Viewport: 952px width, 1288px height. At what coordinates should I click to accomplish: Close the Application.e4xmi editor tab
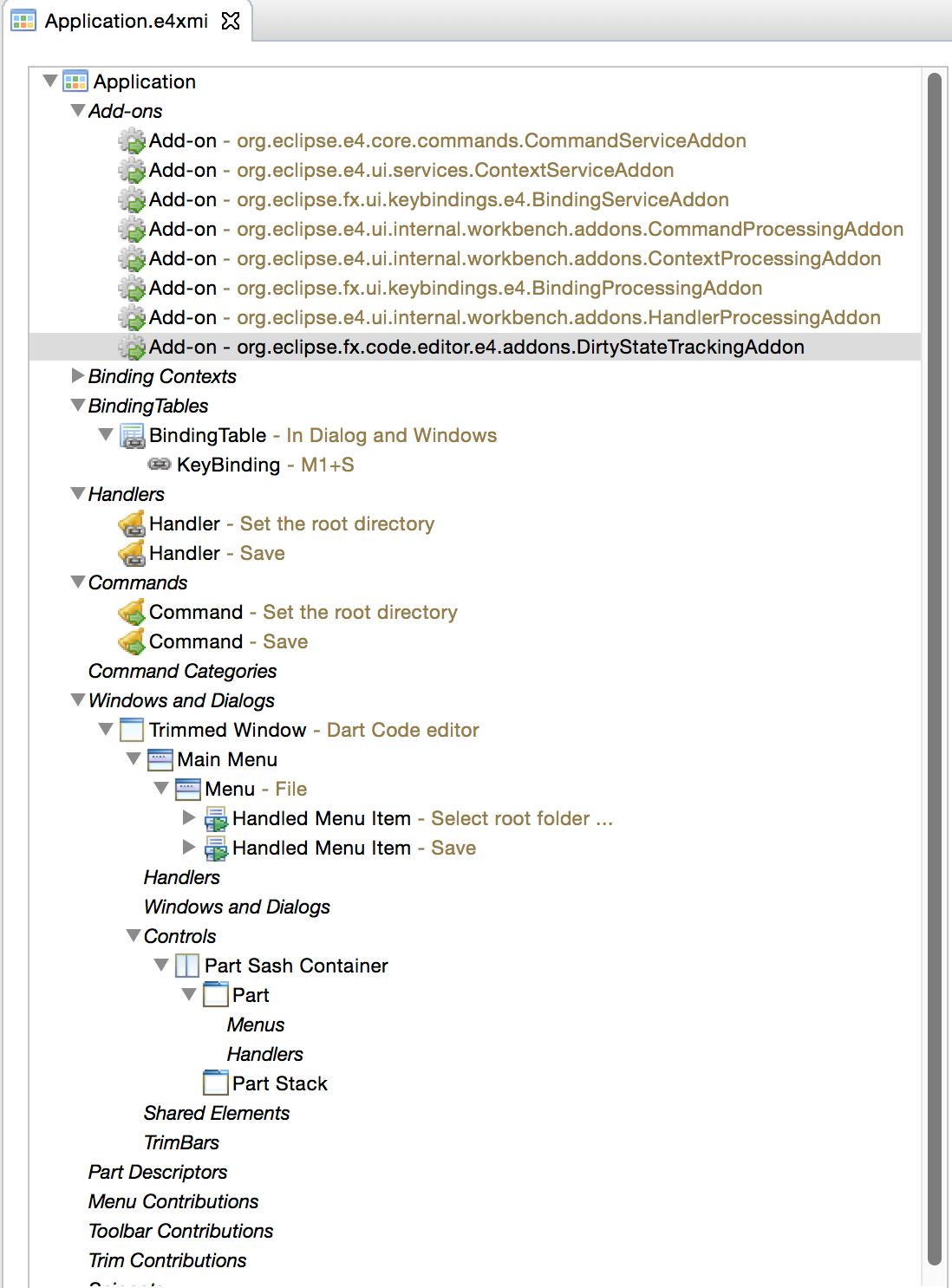pyautogui.click(x=231, y=21)
